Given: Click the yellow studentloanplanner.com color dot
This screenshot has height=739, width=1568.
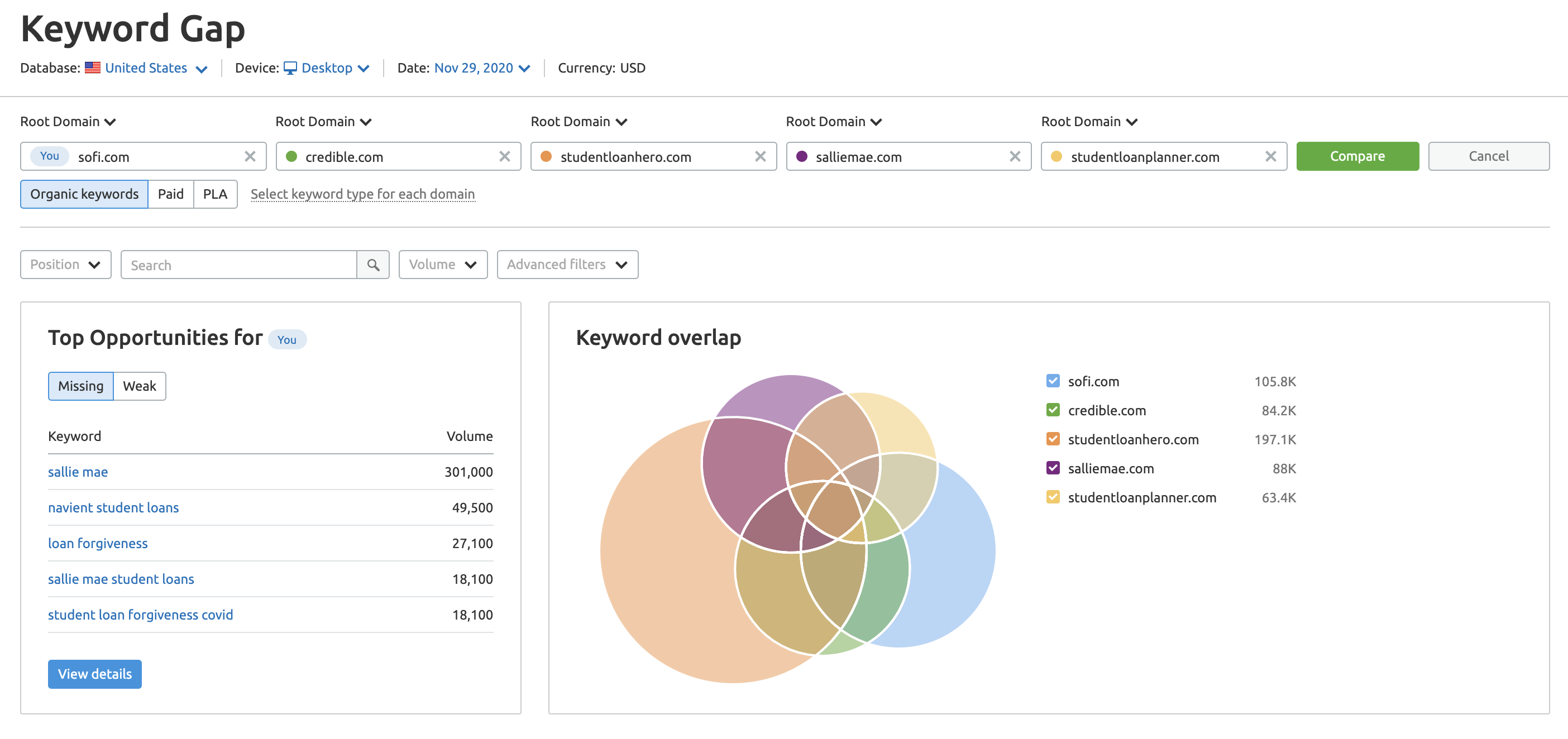Looking at the screenshot, I should (x=1057, y=156).
